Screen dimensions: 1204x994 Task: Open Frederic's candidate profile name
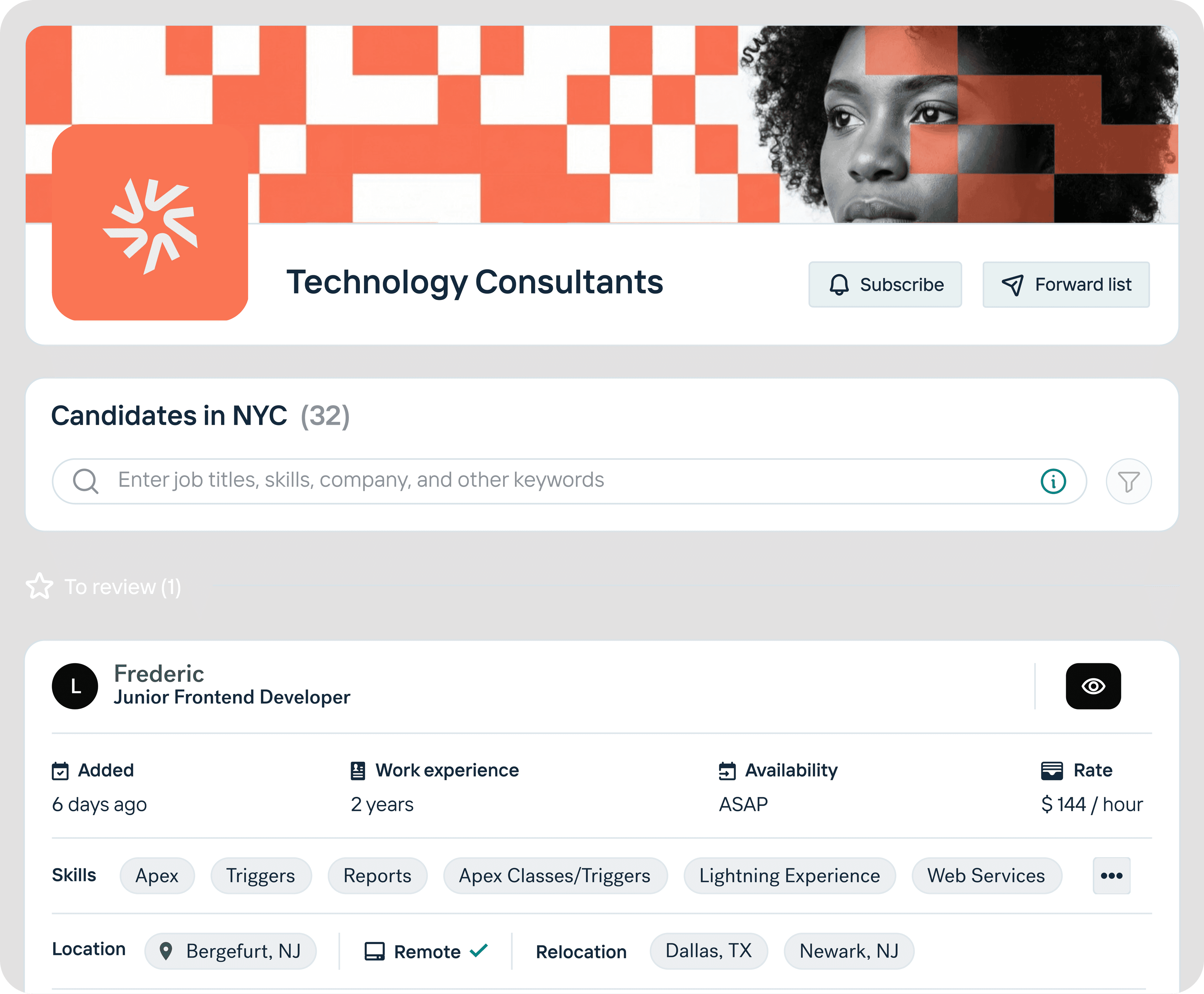tap(159, 674)
